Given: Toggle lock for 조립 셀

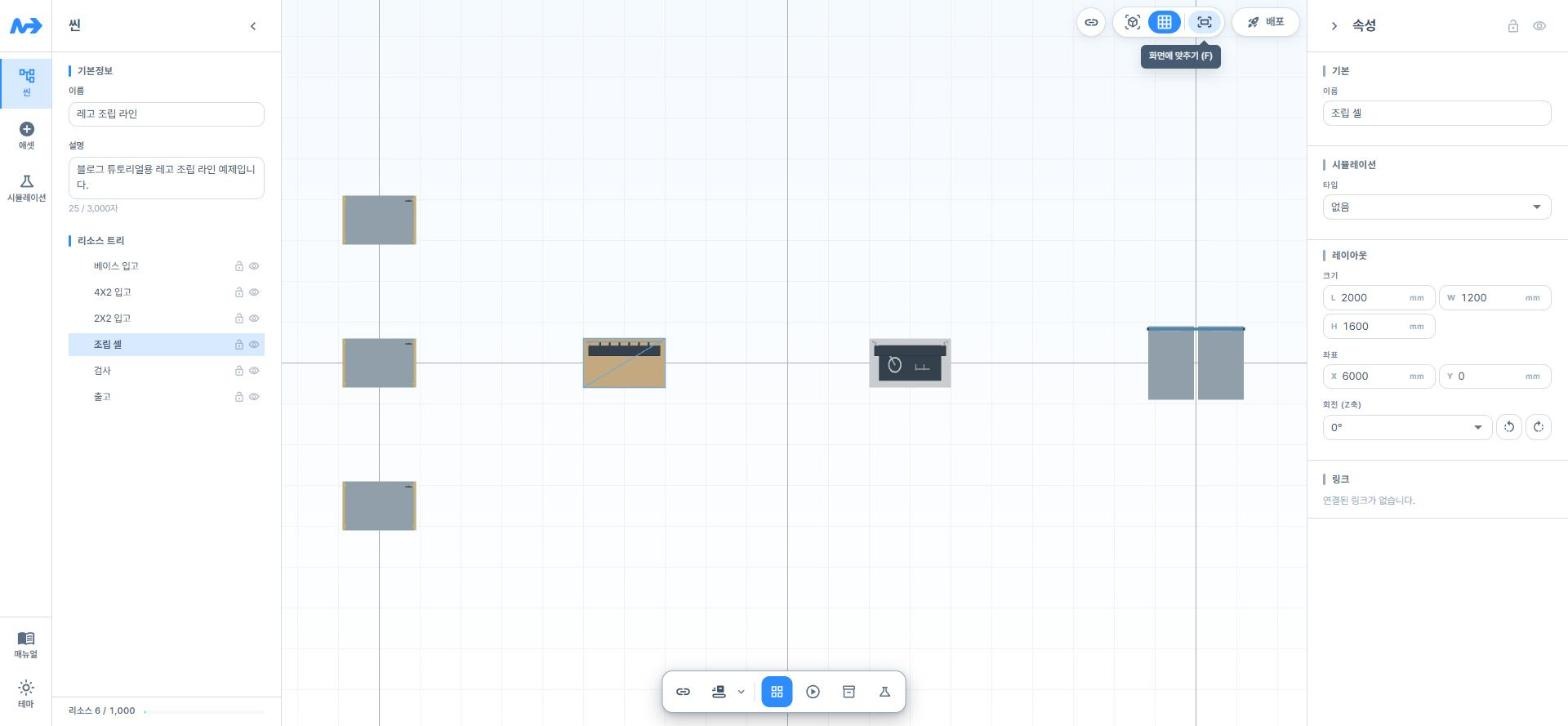Looking at the screenshot, I should click(239, 344).
